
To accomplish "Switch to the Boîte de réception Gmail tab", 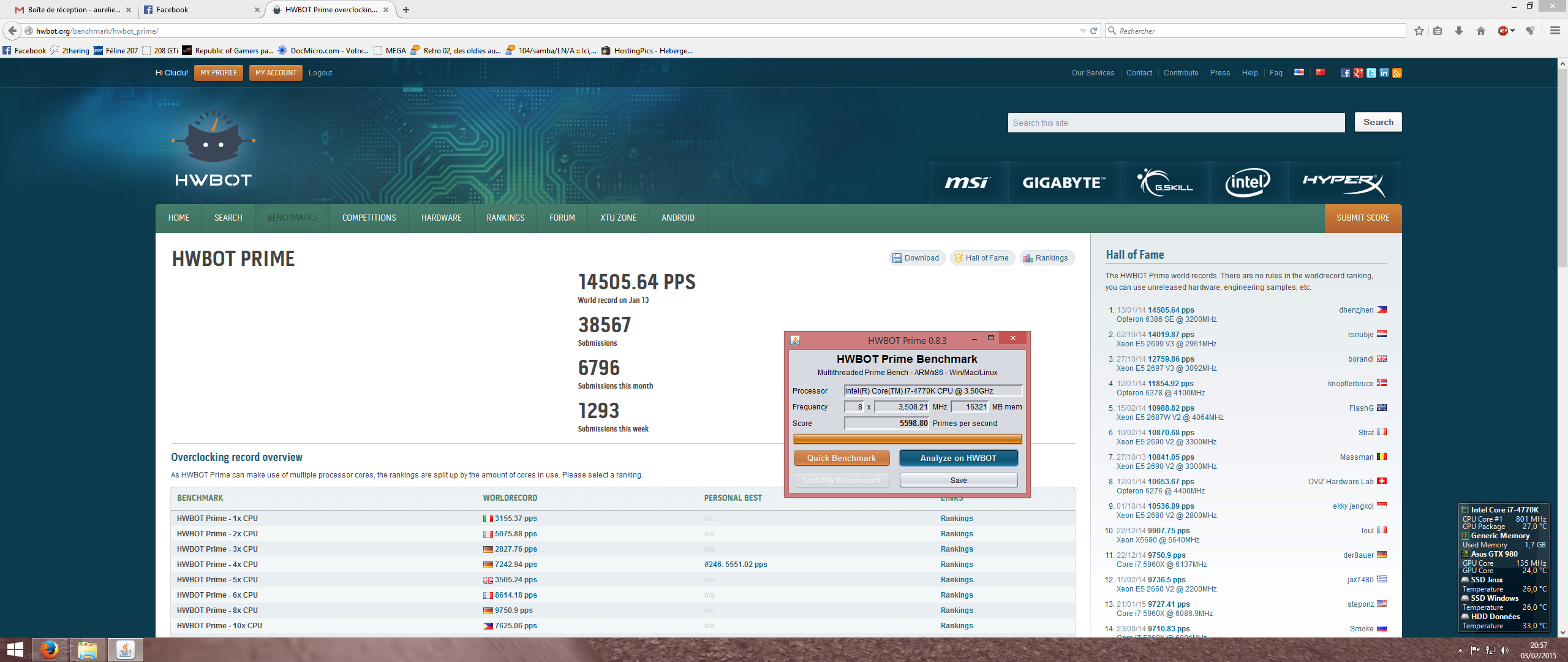I will pyautogui.click(x=72, y=10).
